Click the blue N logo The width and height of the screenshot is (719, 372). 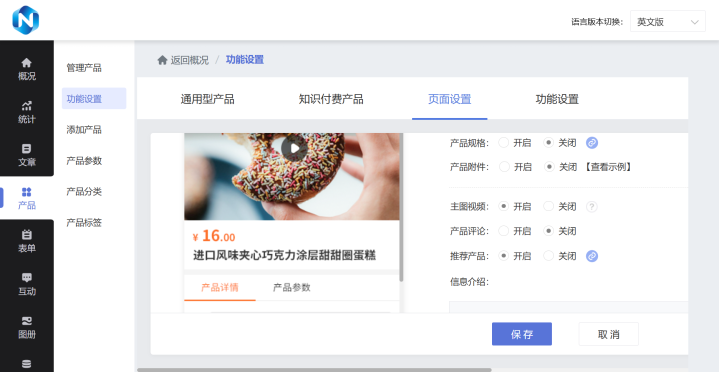coord(26,20)
